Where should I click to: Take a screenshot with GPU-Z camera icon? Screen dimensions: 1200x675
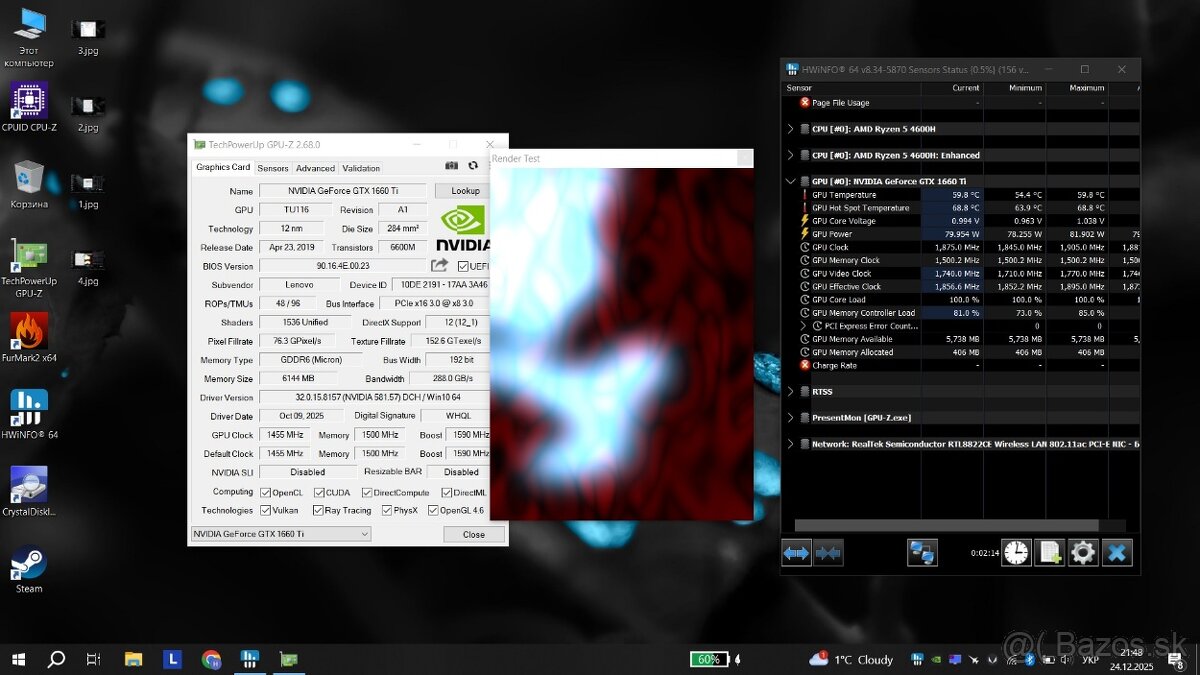point(452,167)
